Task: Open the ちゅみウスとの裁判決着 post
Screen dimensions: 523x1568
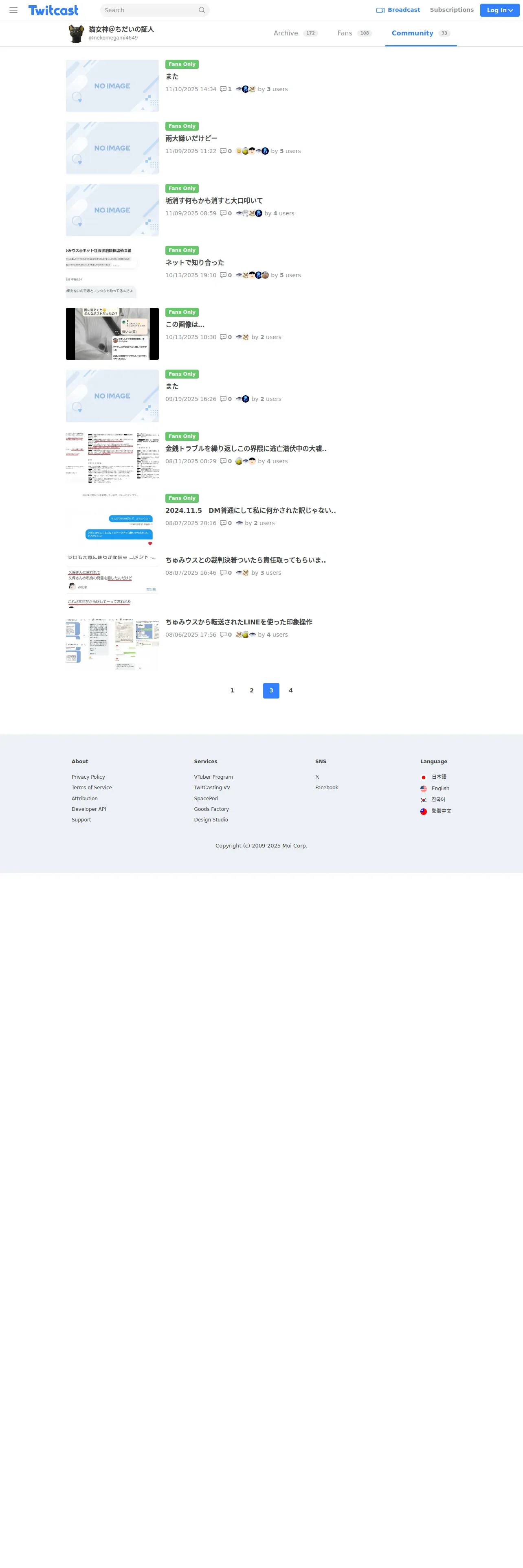Action: [x=245, y=560]
